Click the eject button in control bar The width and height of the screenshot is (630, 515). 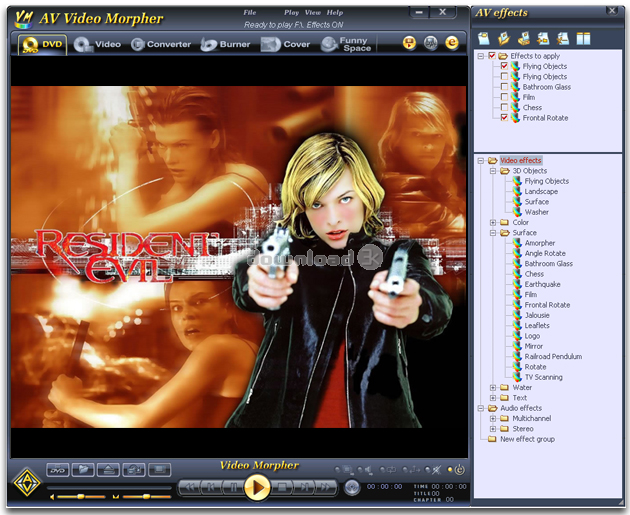(108, 470)
